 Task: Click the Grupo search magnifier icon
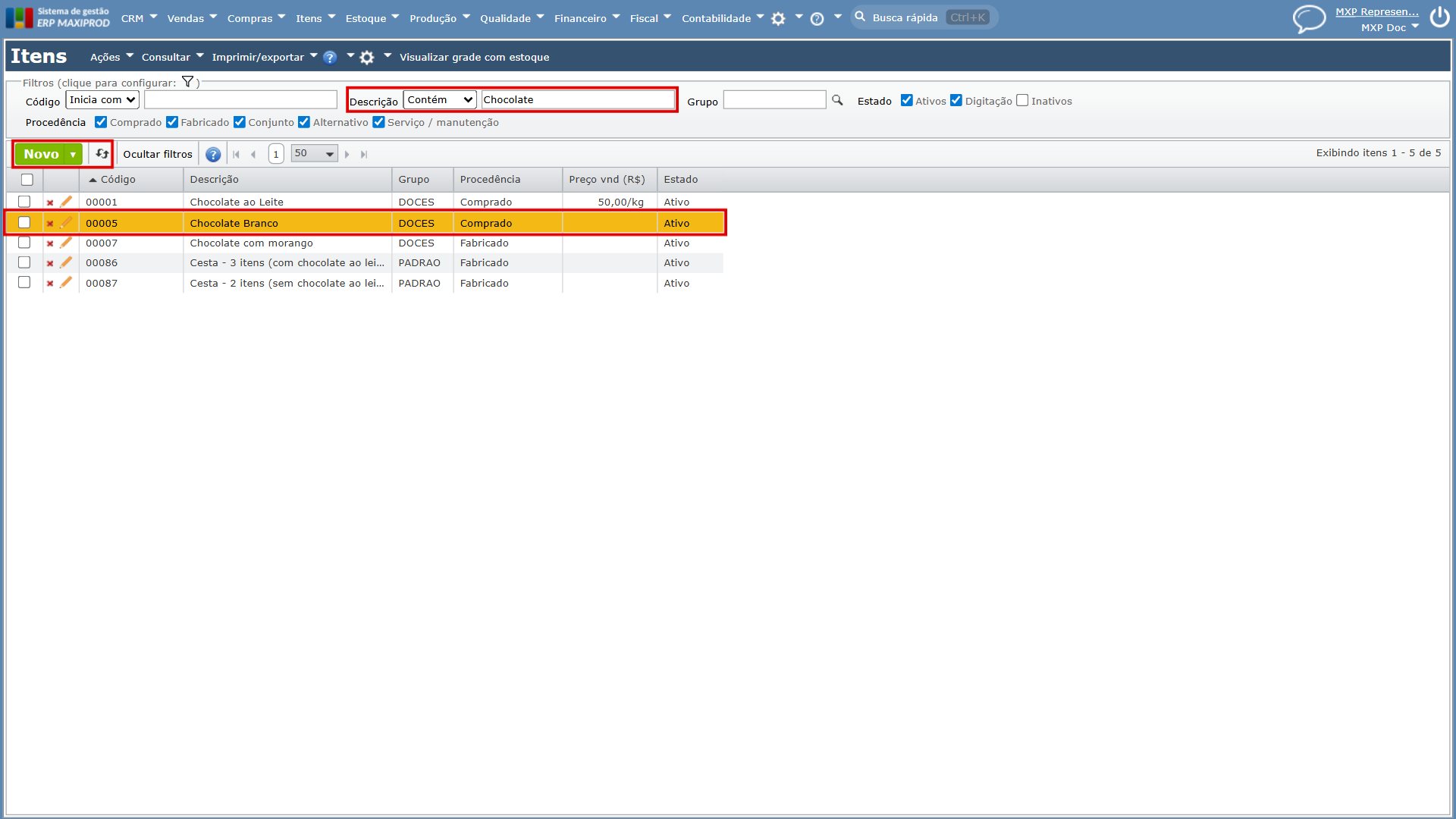tap(837, 100)
